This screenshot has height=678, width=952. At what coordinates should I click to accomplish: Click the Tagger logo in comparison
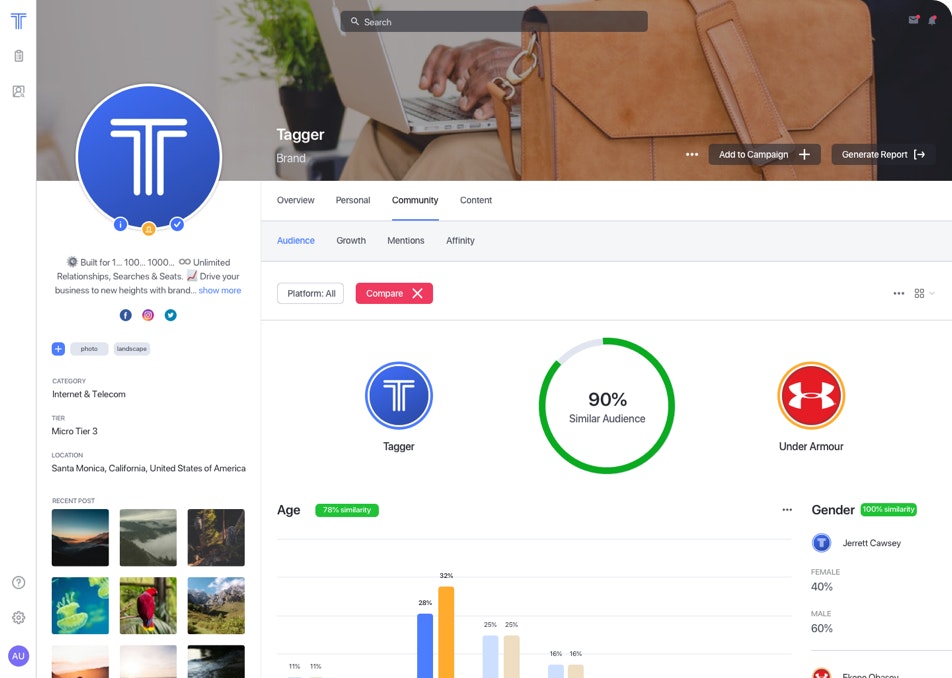399,396
